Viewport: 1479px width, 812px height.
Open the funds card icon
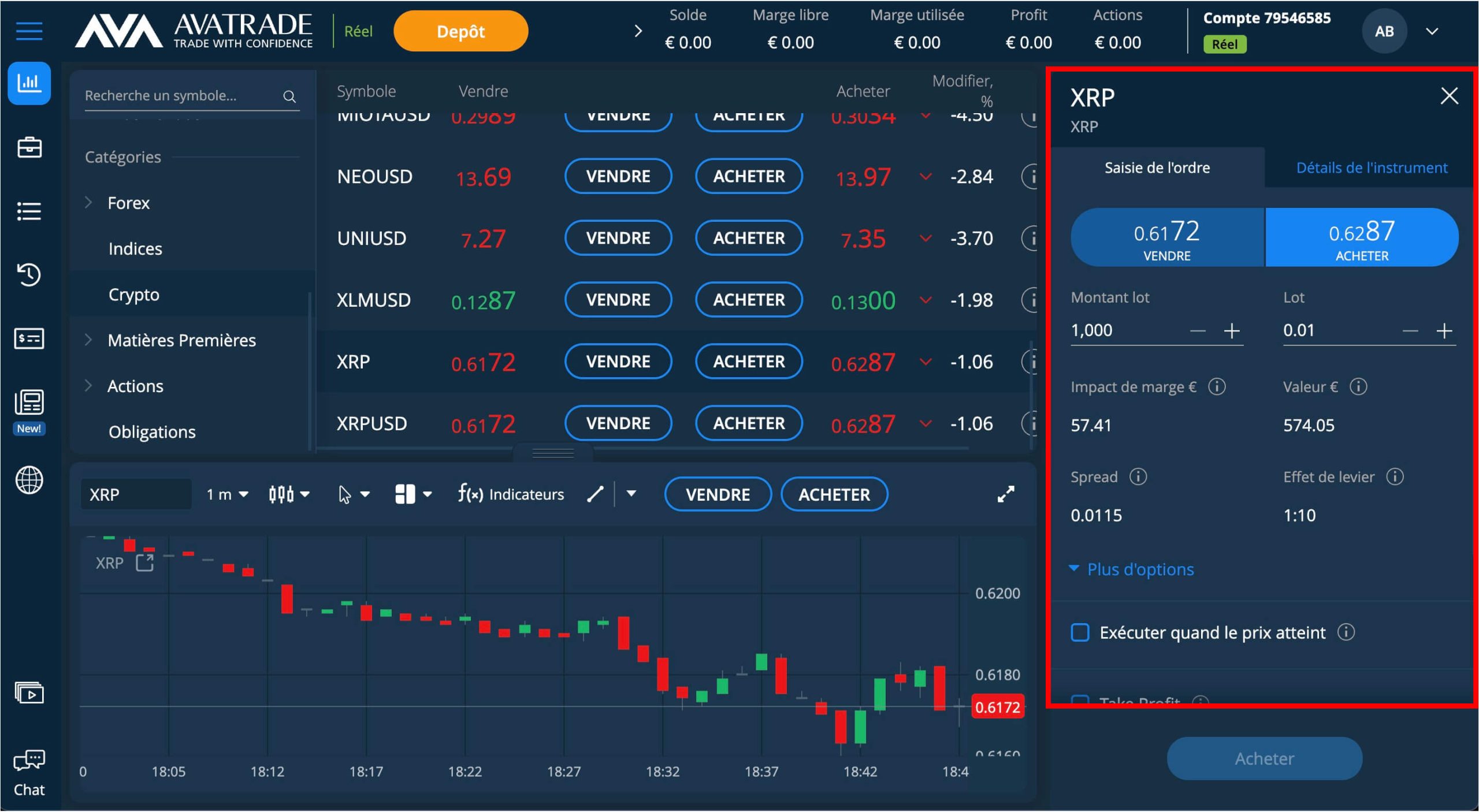[29, 338]
